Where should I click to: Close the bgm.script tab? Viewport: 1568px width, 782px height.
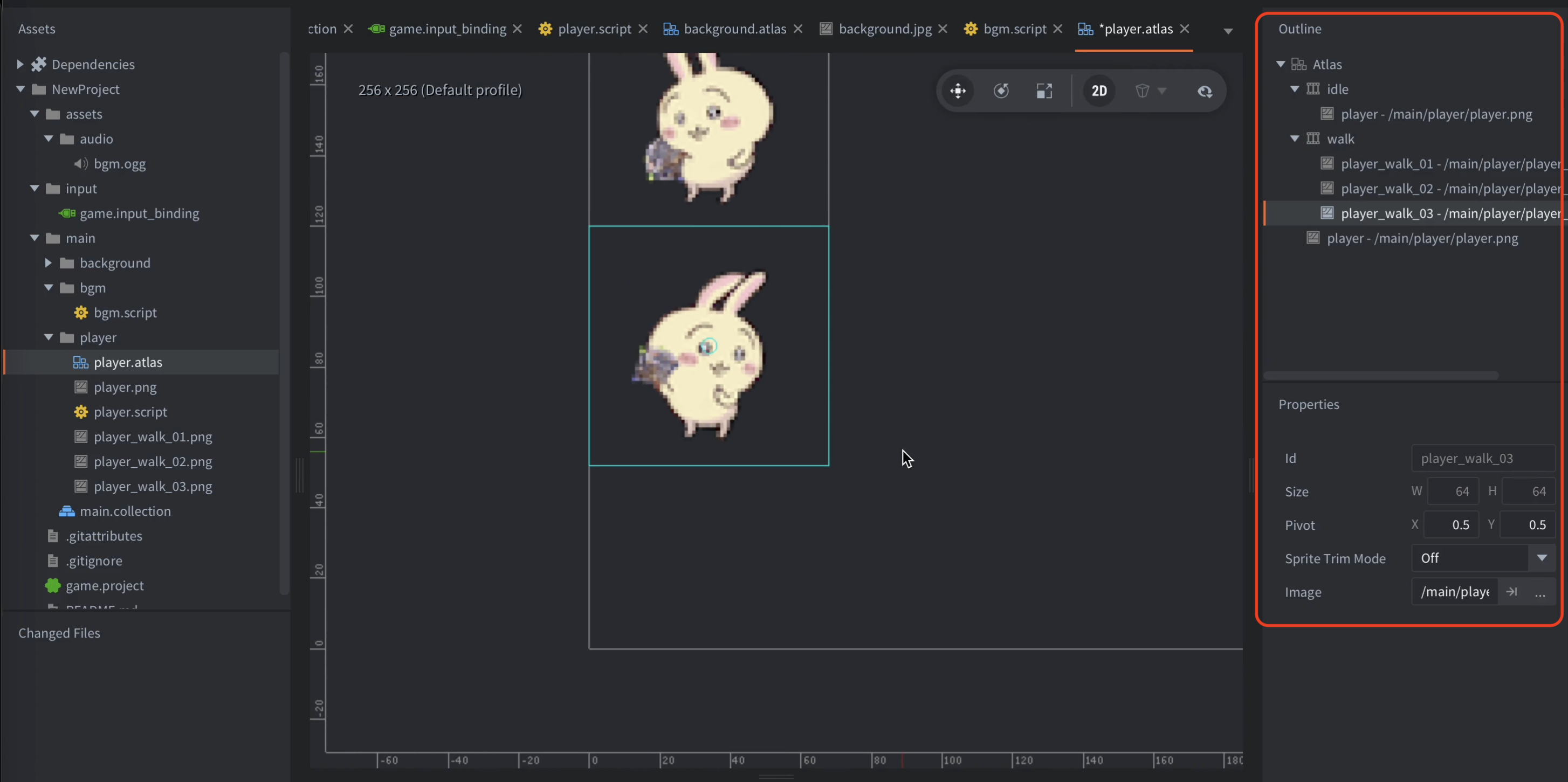pos(1058,29)
